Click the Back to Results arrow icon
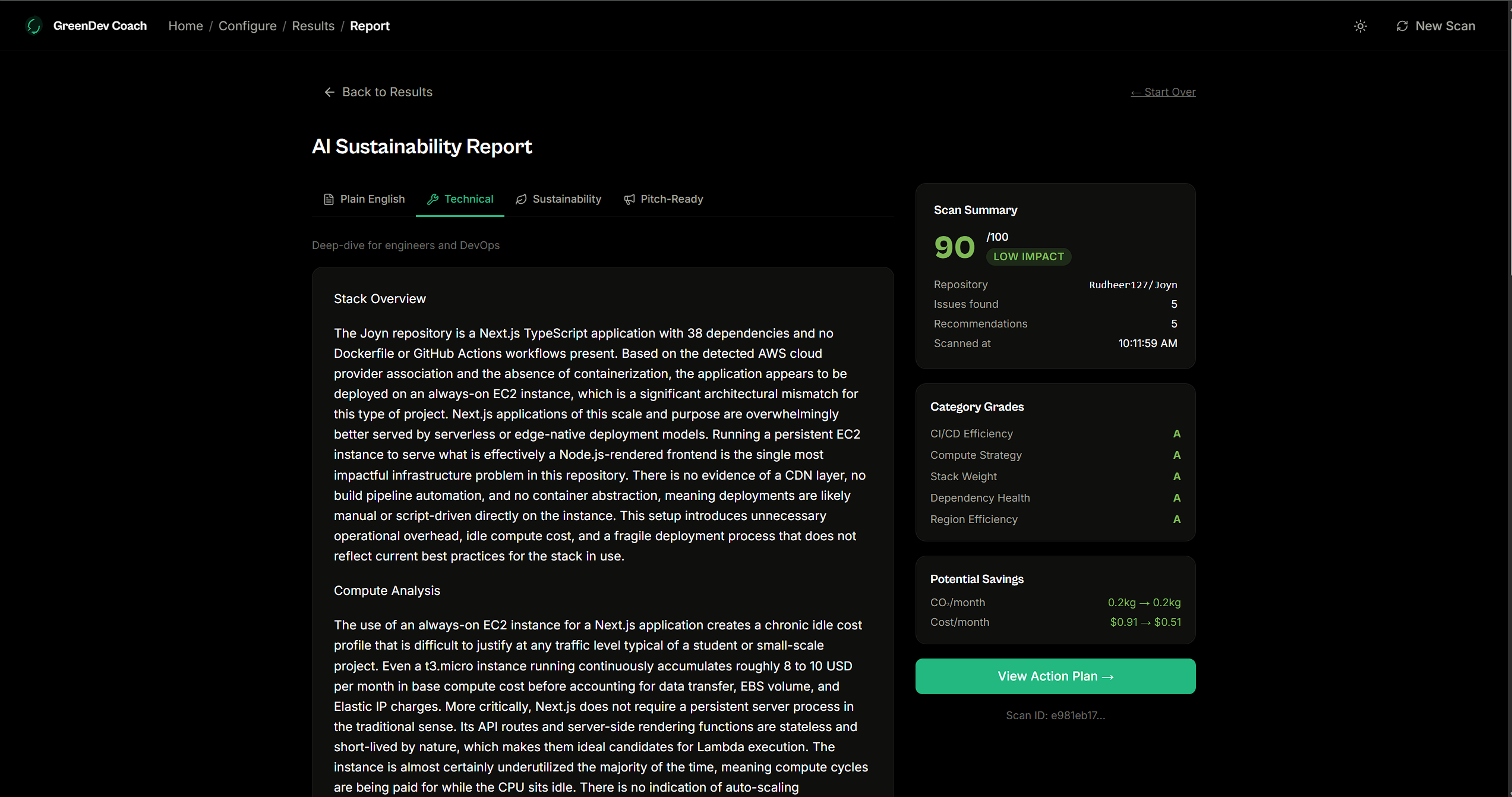This screenshot has width=1512, height=797. pyautogui.click(x=329, y=92)
